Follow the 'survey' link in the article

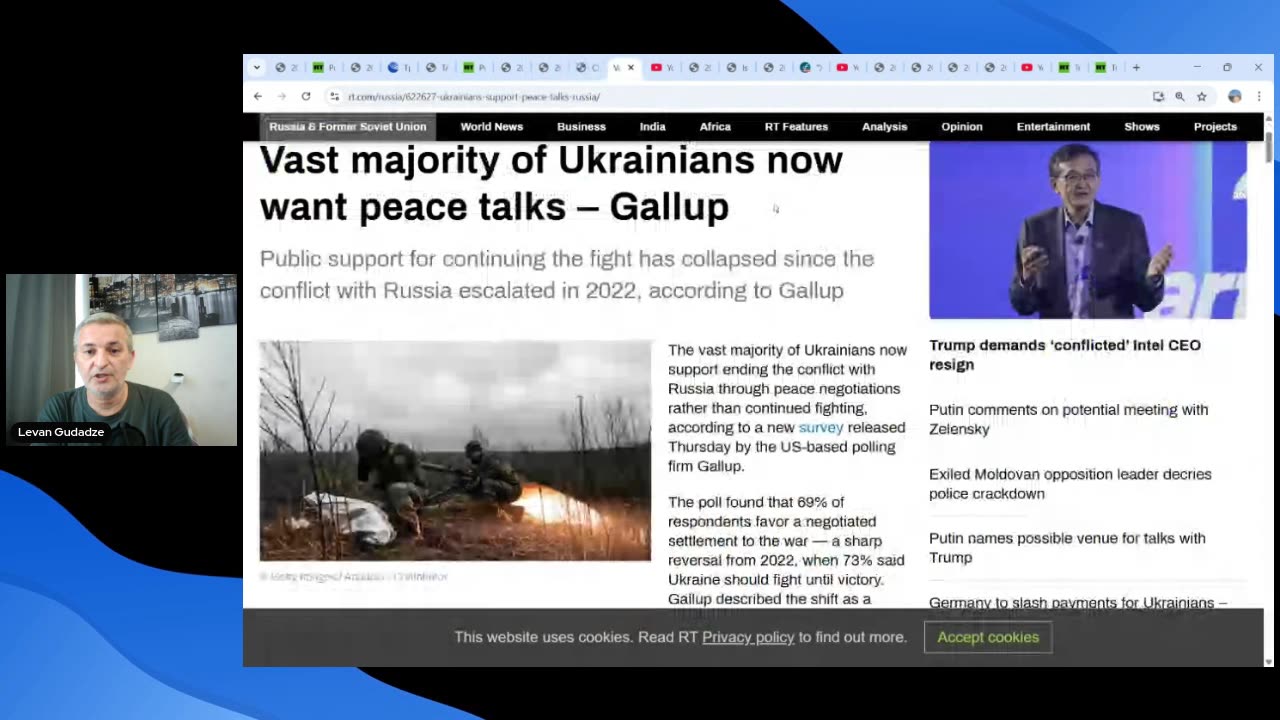coord(821,428)
